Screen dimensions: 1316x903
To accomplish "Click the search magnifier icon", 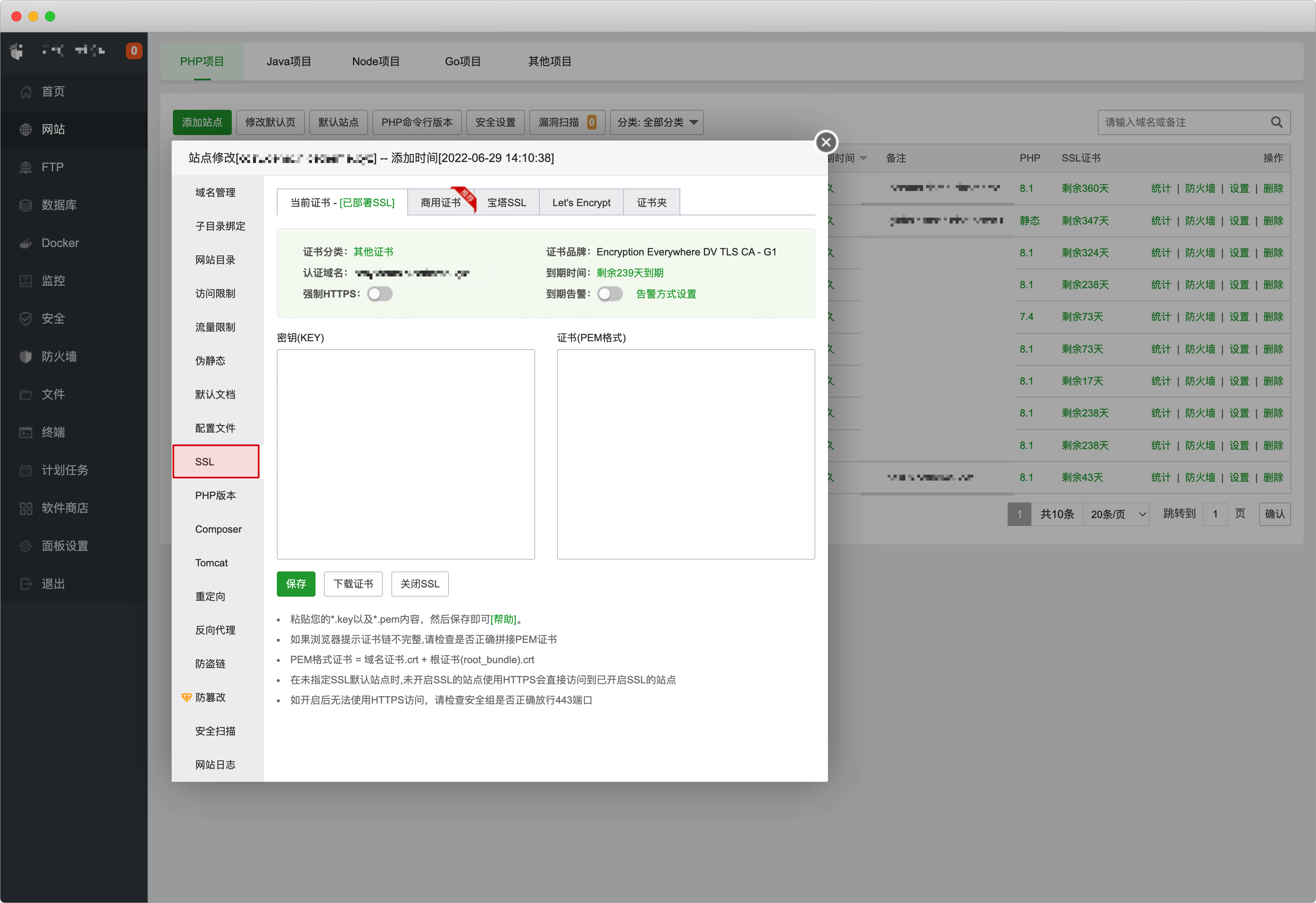I will pyautogui.click(x=1276, y=122).
